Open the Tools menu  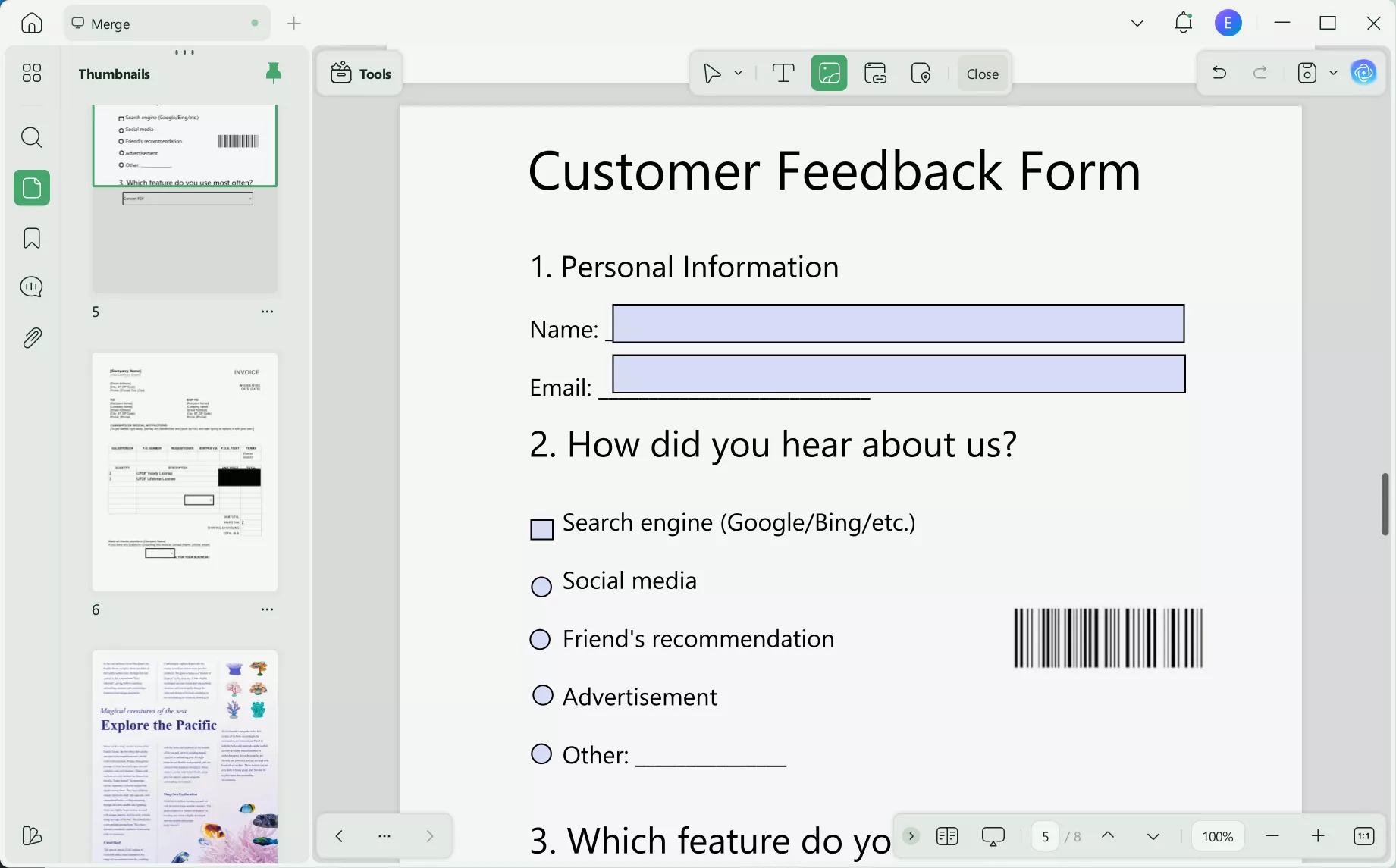(359, 73)
